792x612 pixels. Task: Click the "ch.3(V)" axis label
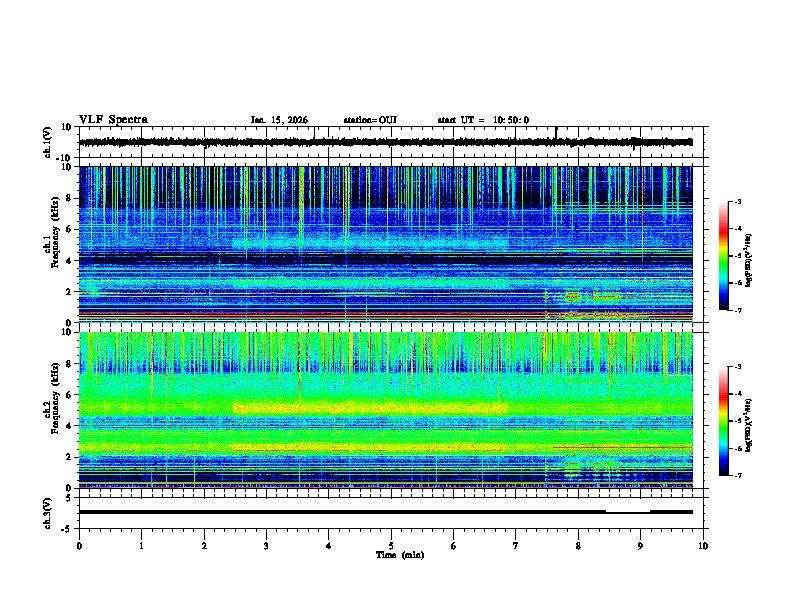point(48,513)
